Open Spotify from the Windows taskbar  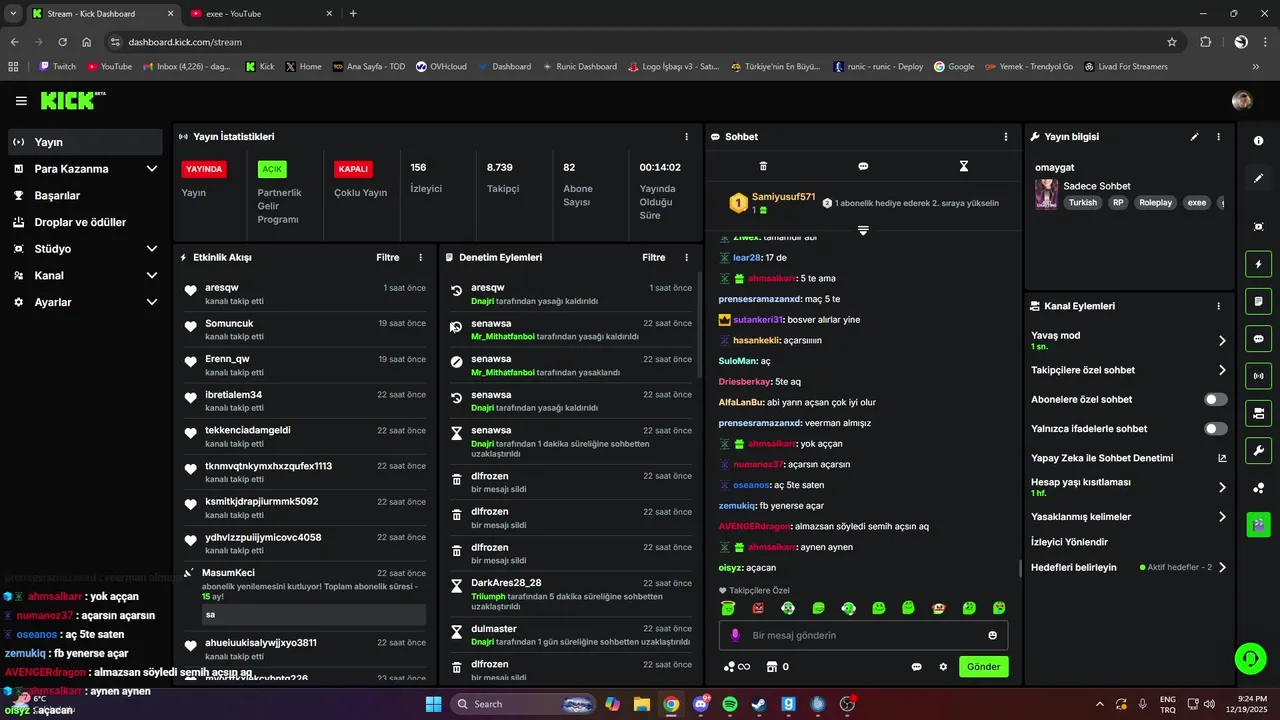point(730,704)
